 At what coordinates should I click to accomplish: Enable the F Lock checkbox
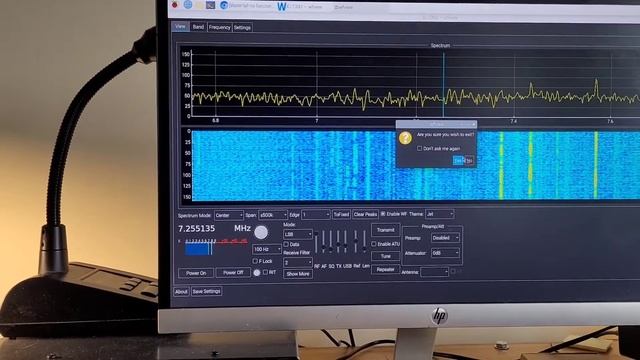coord(255,261)
